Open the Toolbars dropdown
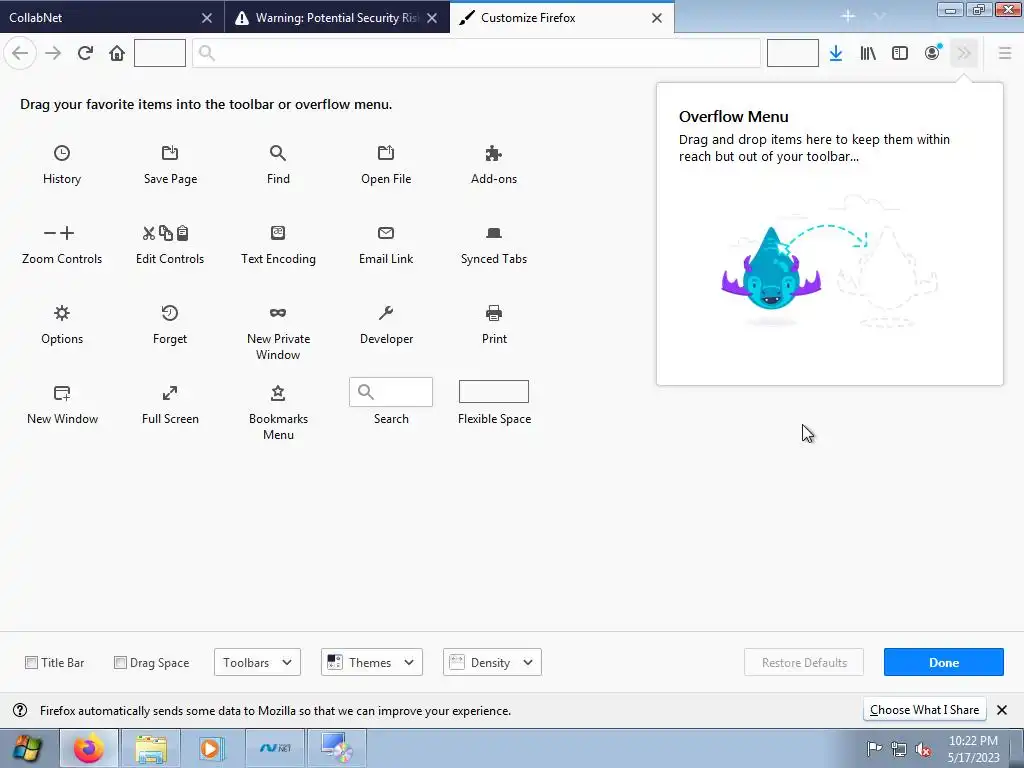The height and width of the screenshot is (768, 1024). point(257,662)
